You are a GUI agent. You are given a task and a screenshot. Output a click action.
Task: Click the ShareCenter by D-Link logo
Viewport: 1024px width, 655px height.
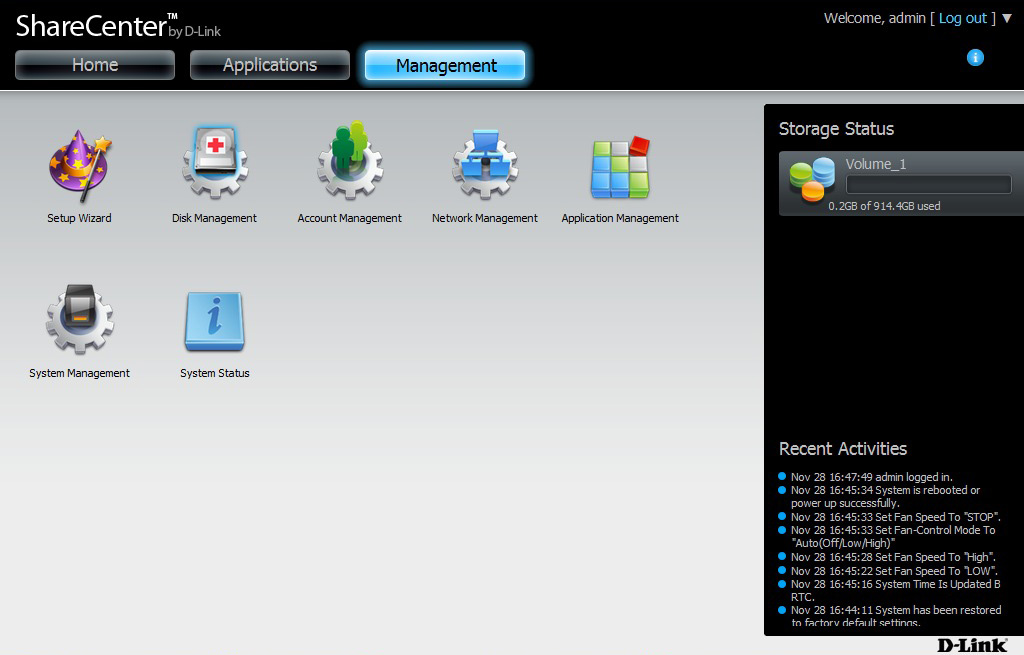point(118,26)
